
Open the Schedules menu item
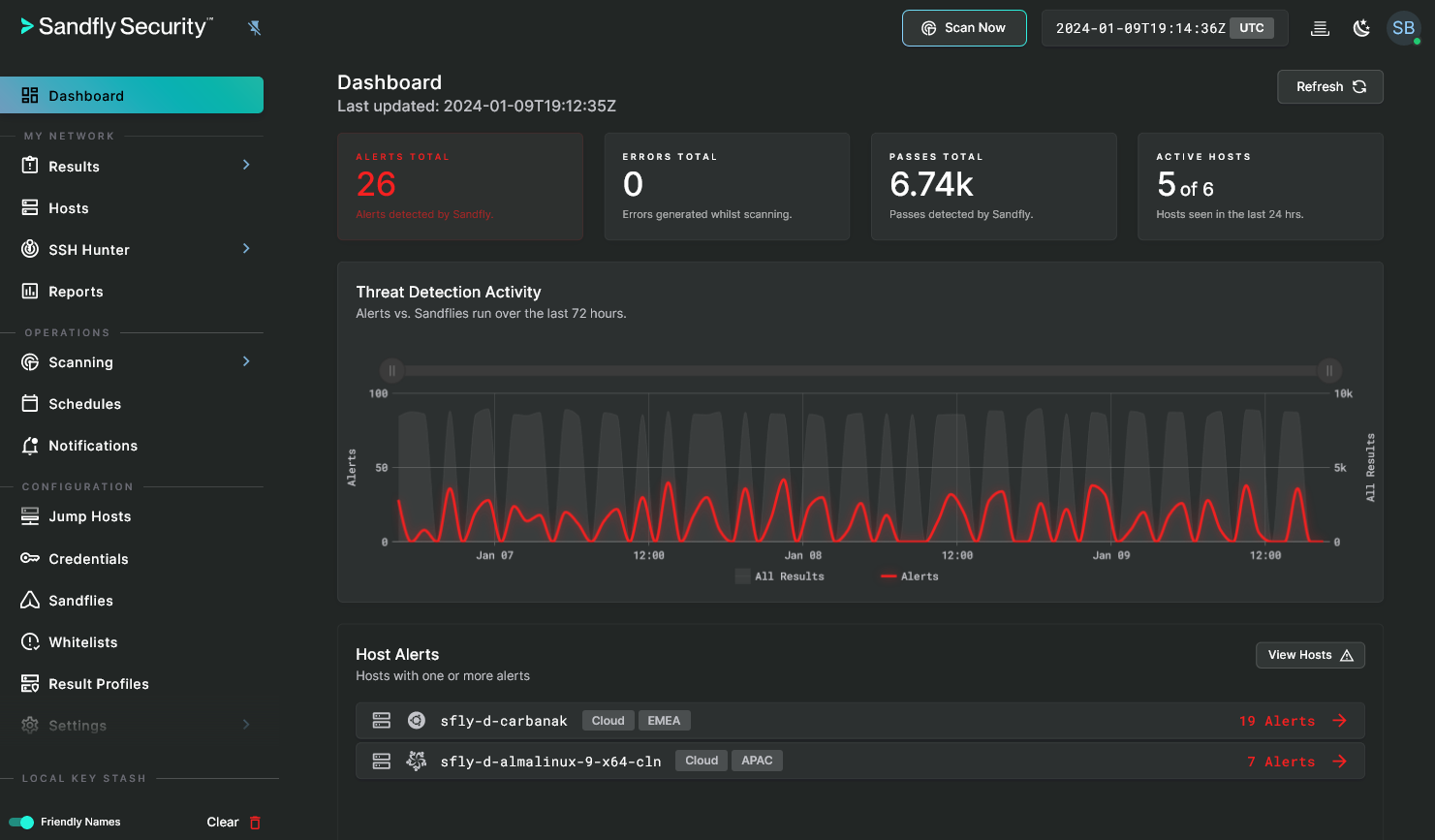tap(132, 404)
